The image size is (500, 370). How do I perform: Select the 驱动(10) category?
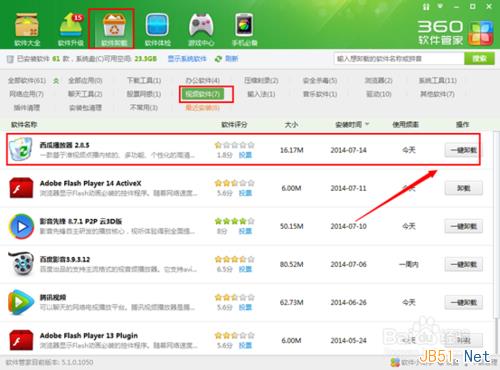coord(379,94)
